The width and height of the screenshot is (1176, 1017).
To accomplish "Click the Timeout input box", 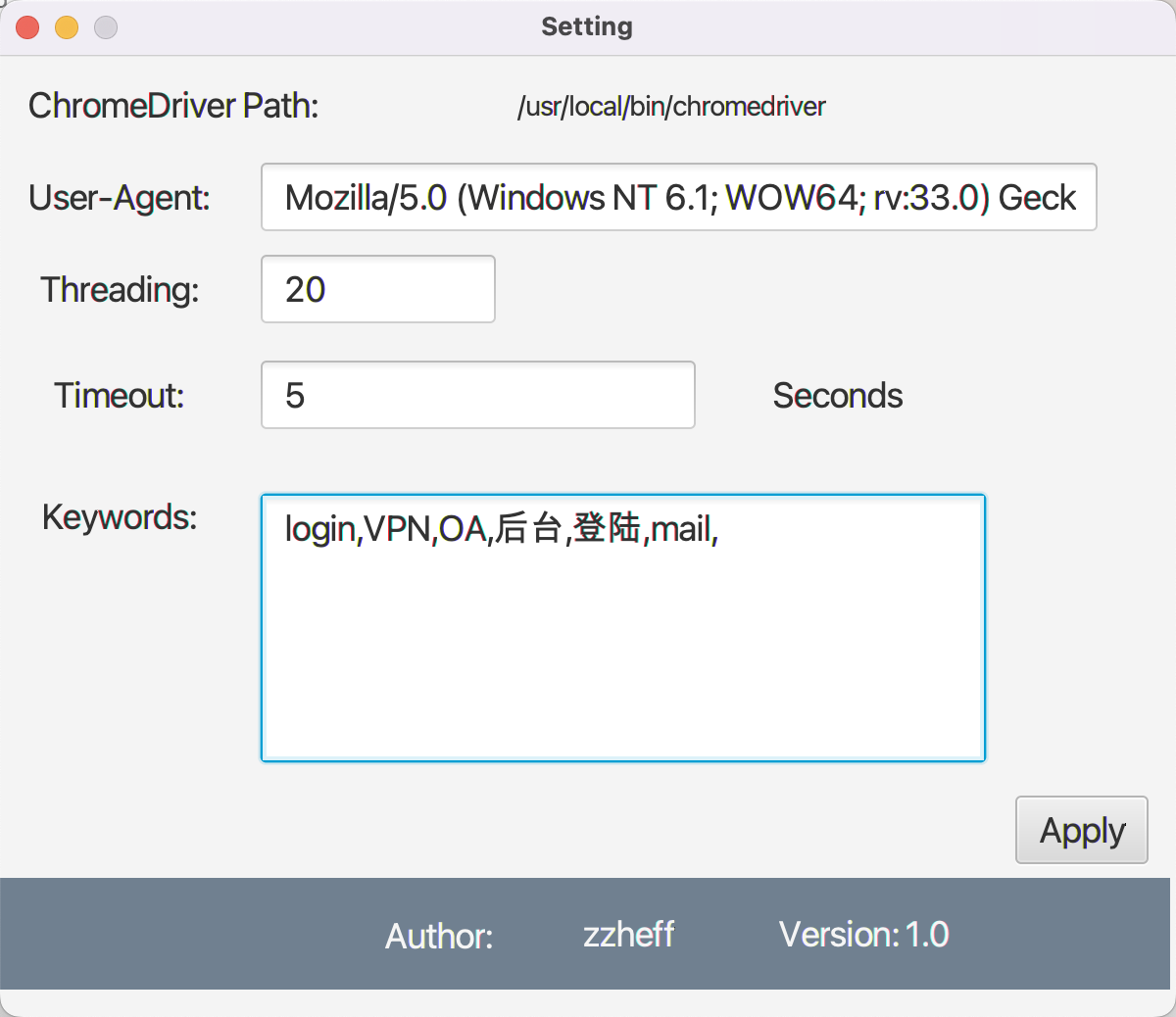I will pos(477,395).
